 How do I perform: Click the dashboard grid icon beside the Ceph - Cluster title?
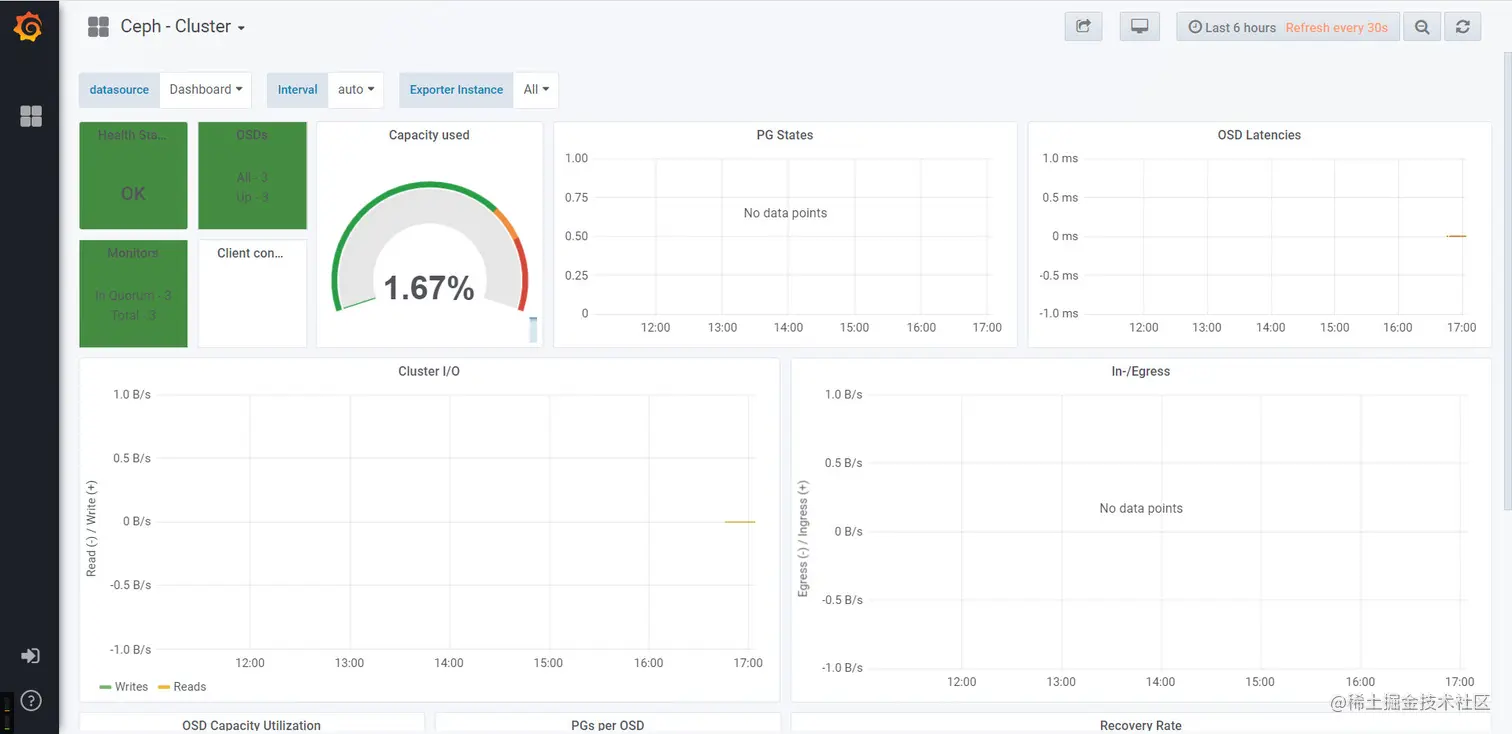point(98,27)
